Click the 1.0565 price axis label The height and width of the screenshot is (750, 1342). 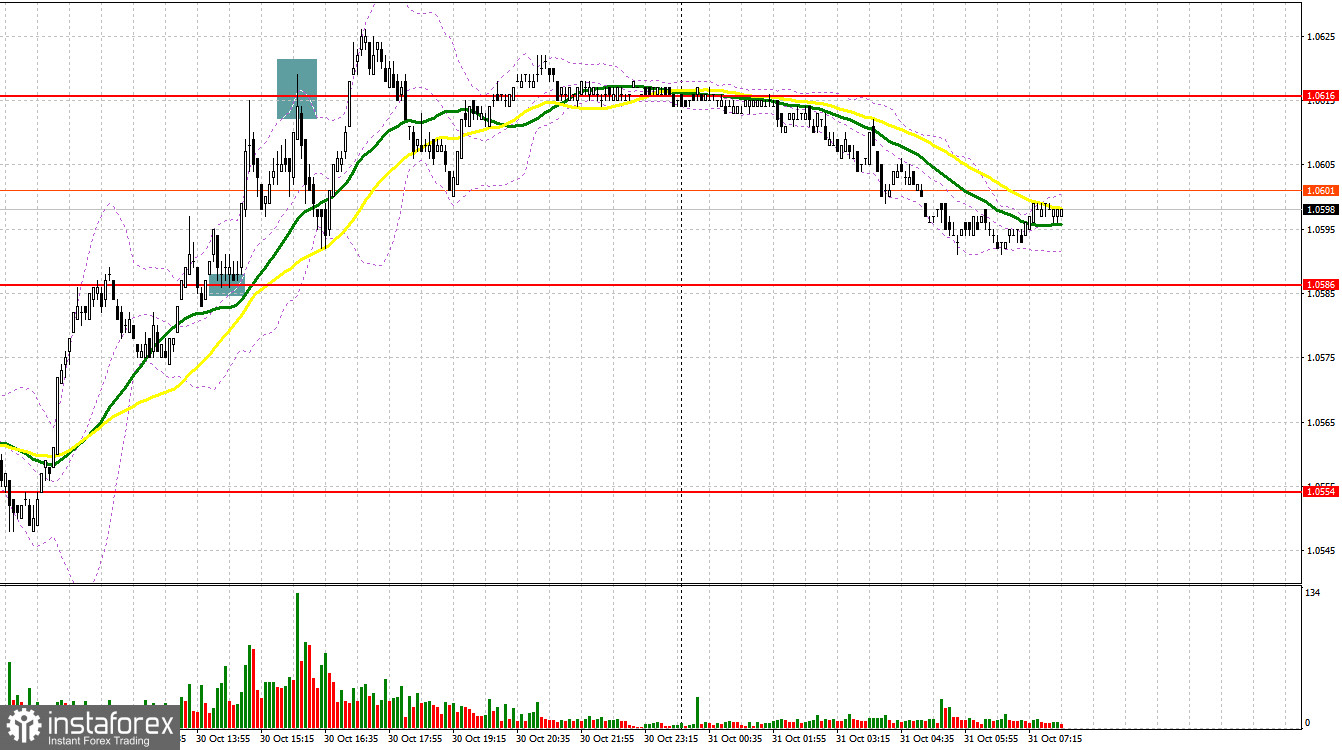[1320, 423]
